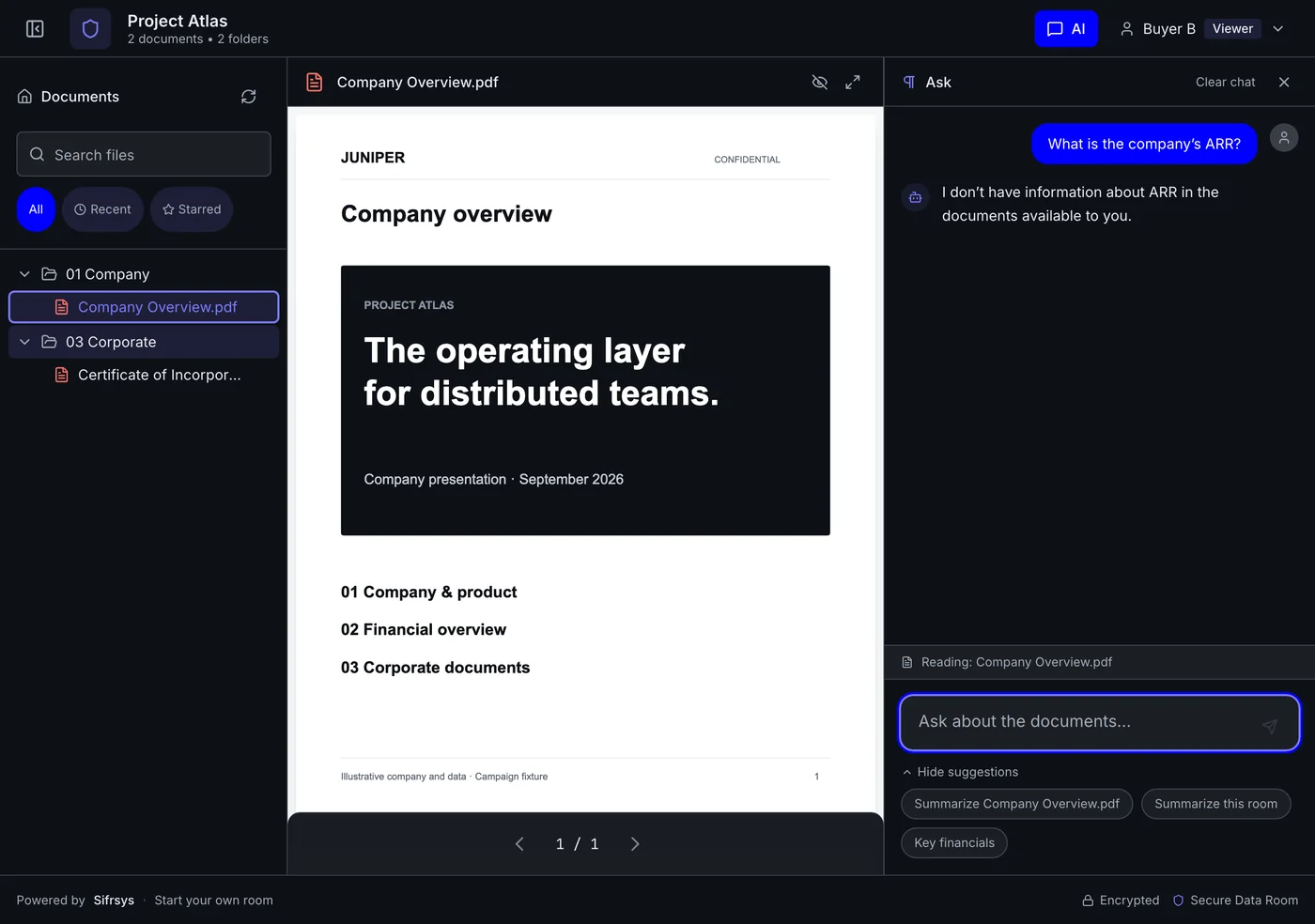
Task: Refresh the Documents list
Action: [249, 97]
